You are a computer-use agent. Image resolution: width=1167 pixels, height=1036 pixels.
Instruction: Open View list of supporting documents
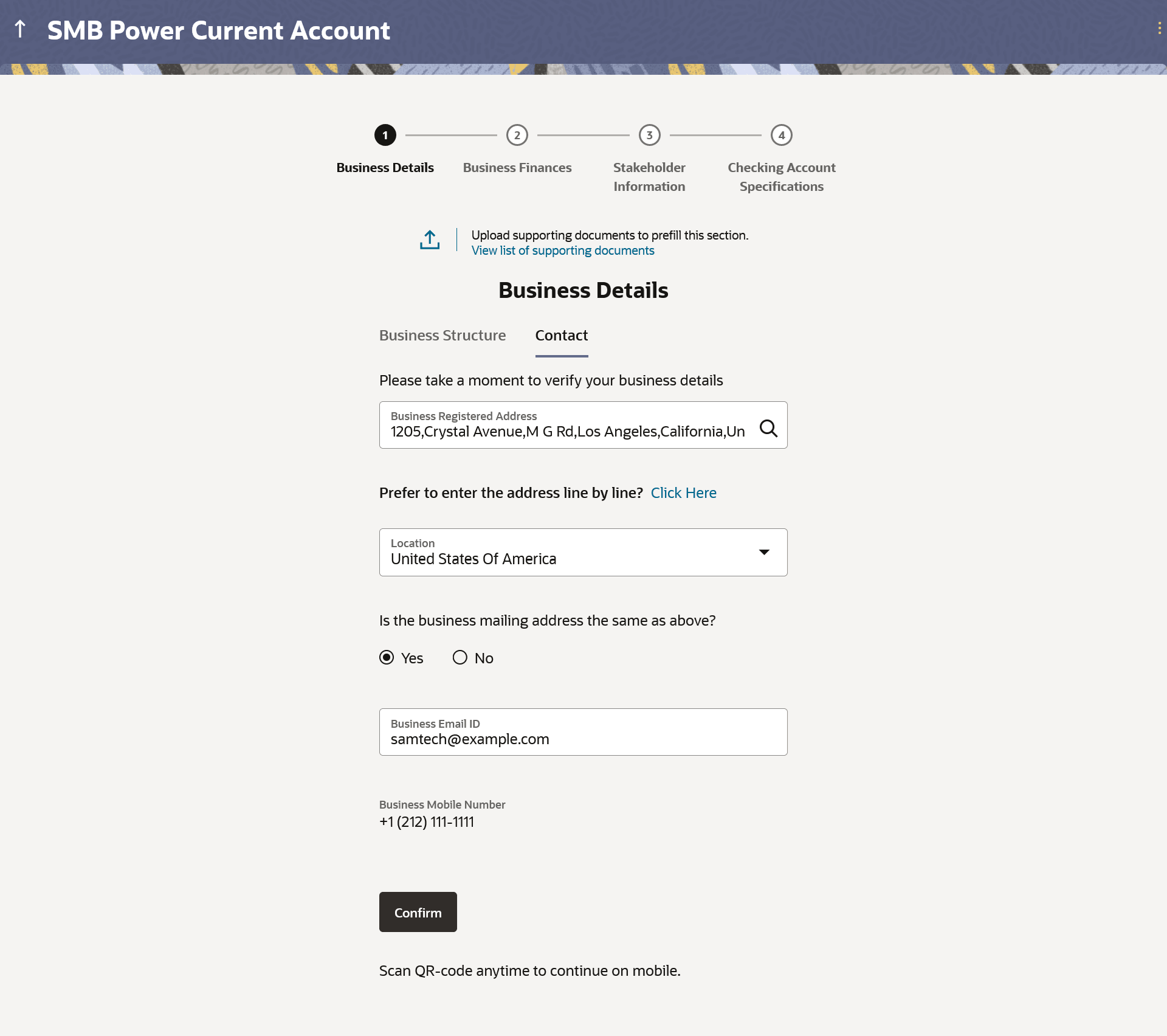coord(562,251)
